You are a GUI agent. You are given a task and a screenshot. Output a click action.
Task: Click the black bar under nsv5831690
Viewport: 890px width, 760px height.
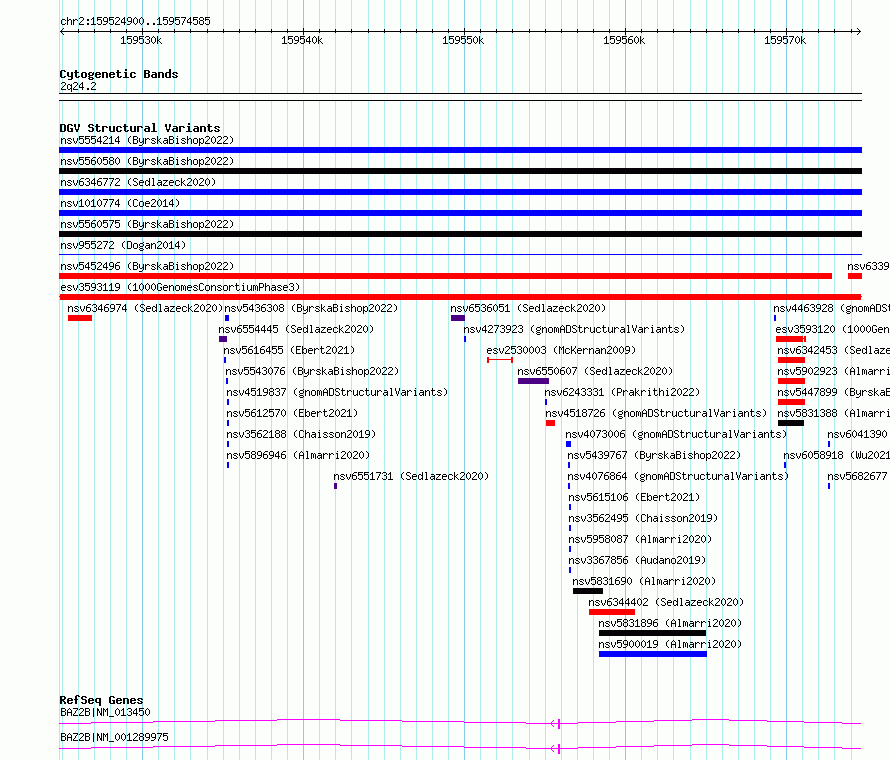point(587,591)
